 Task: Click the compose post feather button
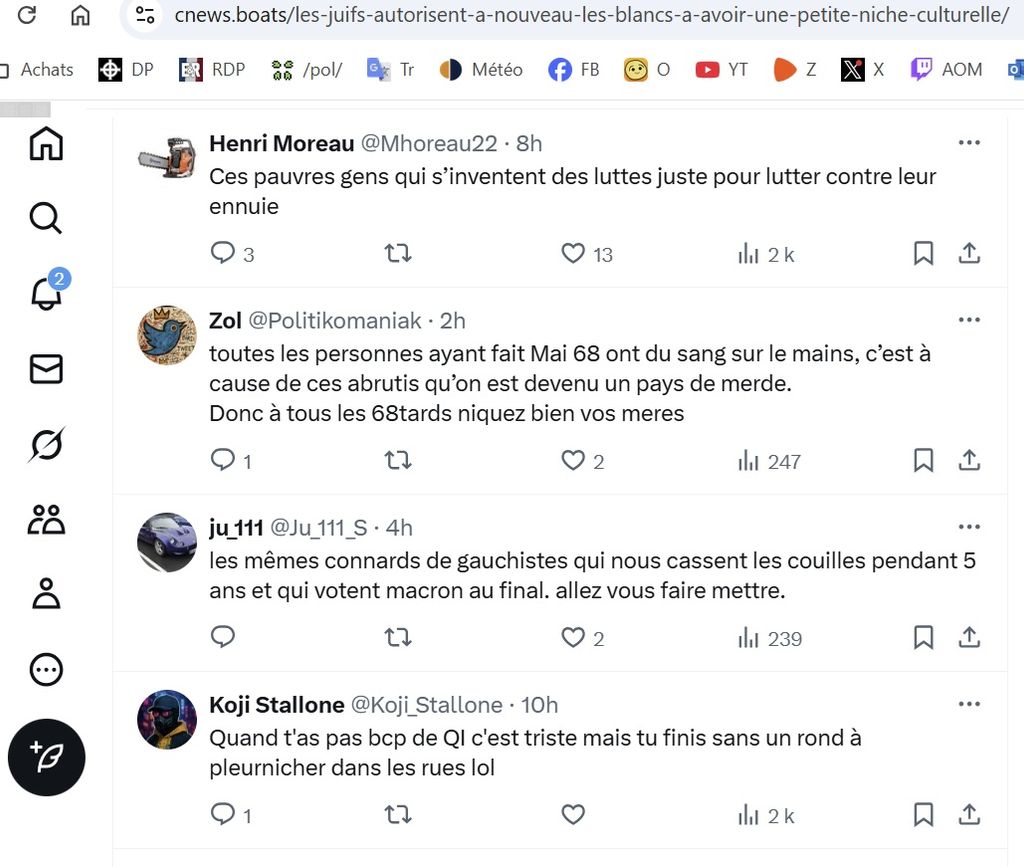point(46,757)
